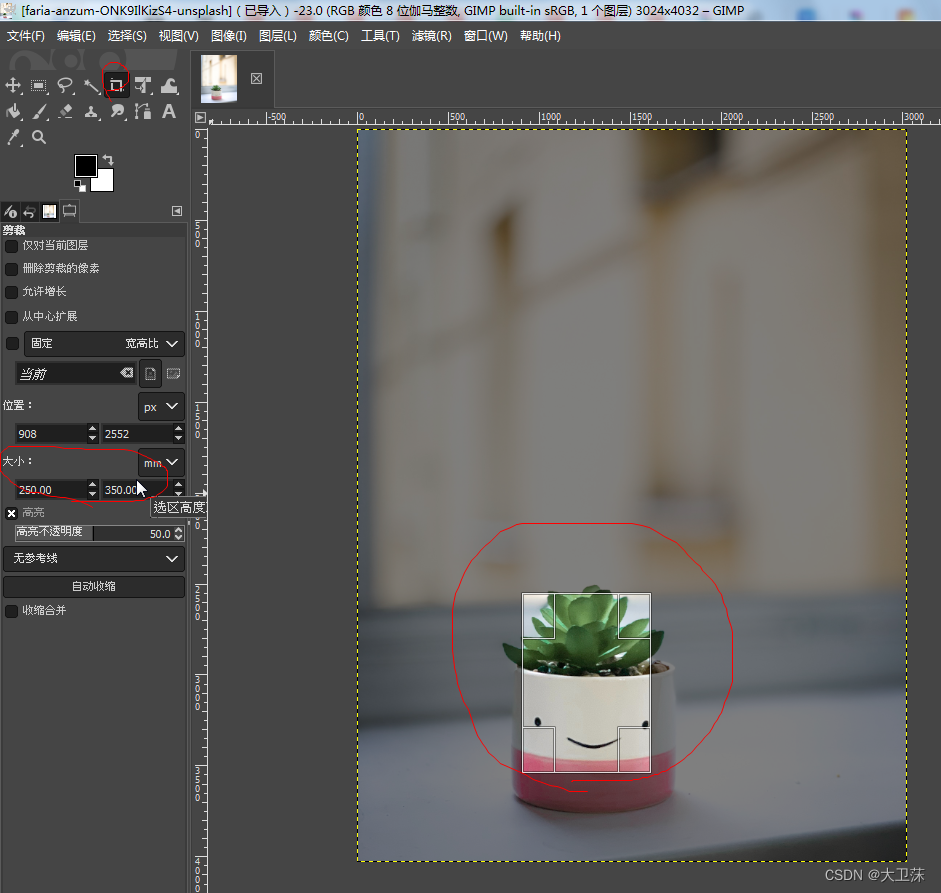
Task: Open the tab configuration menu button
Action: click(x=176, y=211)
